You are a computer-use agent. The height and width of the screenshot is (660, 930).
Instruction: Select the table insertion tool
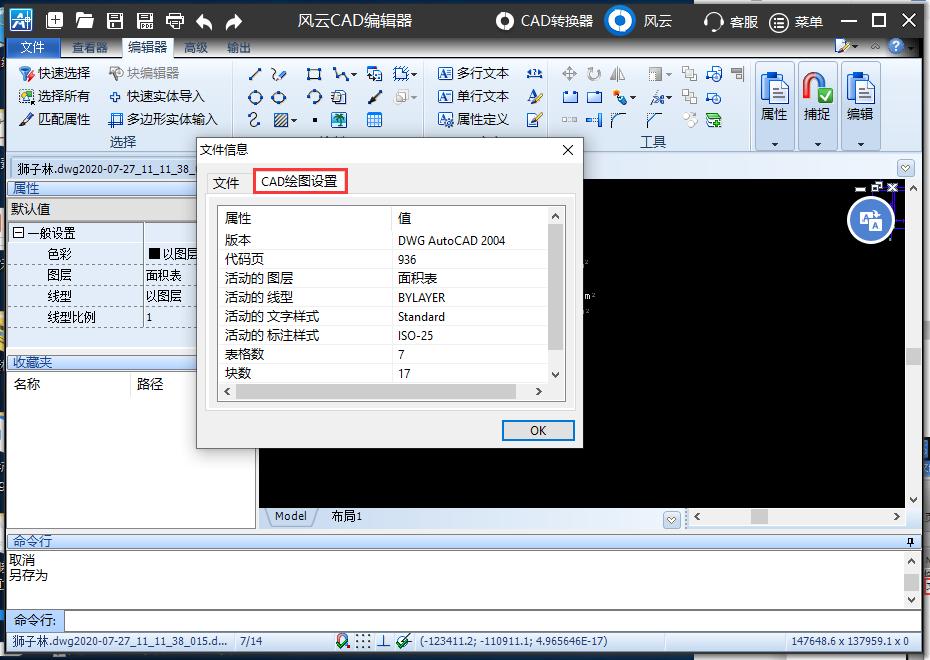pyautogui.click(x=374, y=120)
